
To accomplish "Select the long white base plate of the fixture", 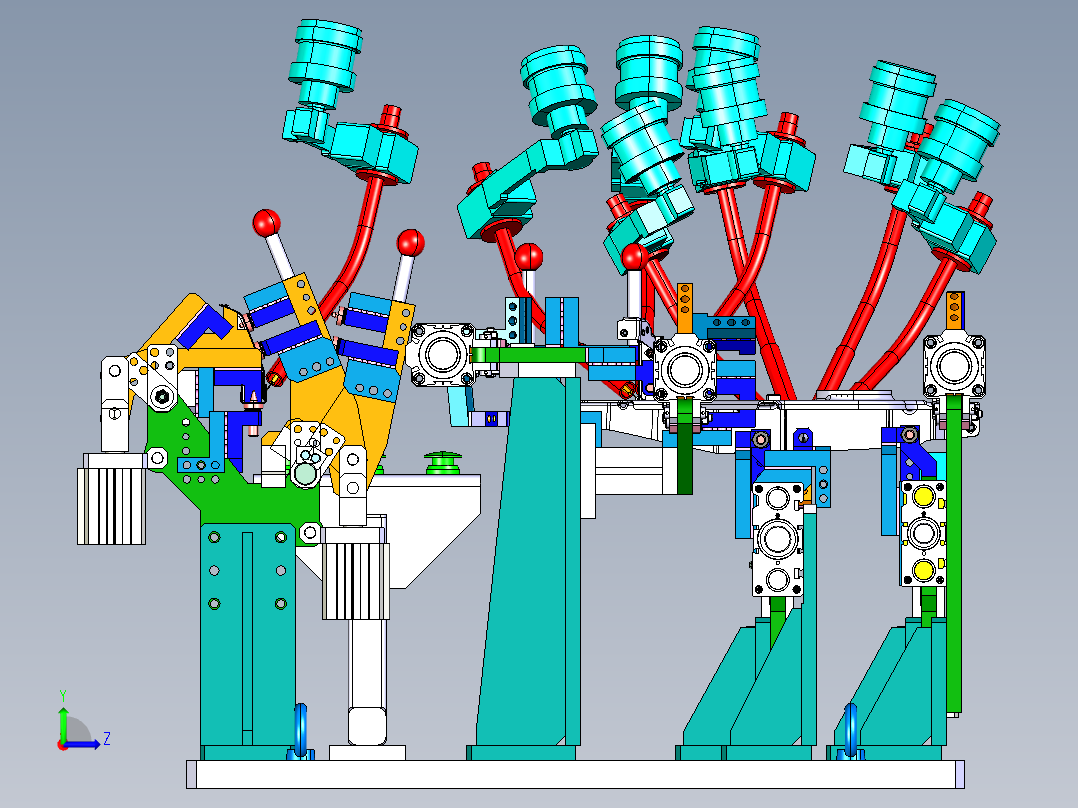I will click(x=575, y=774).
